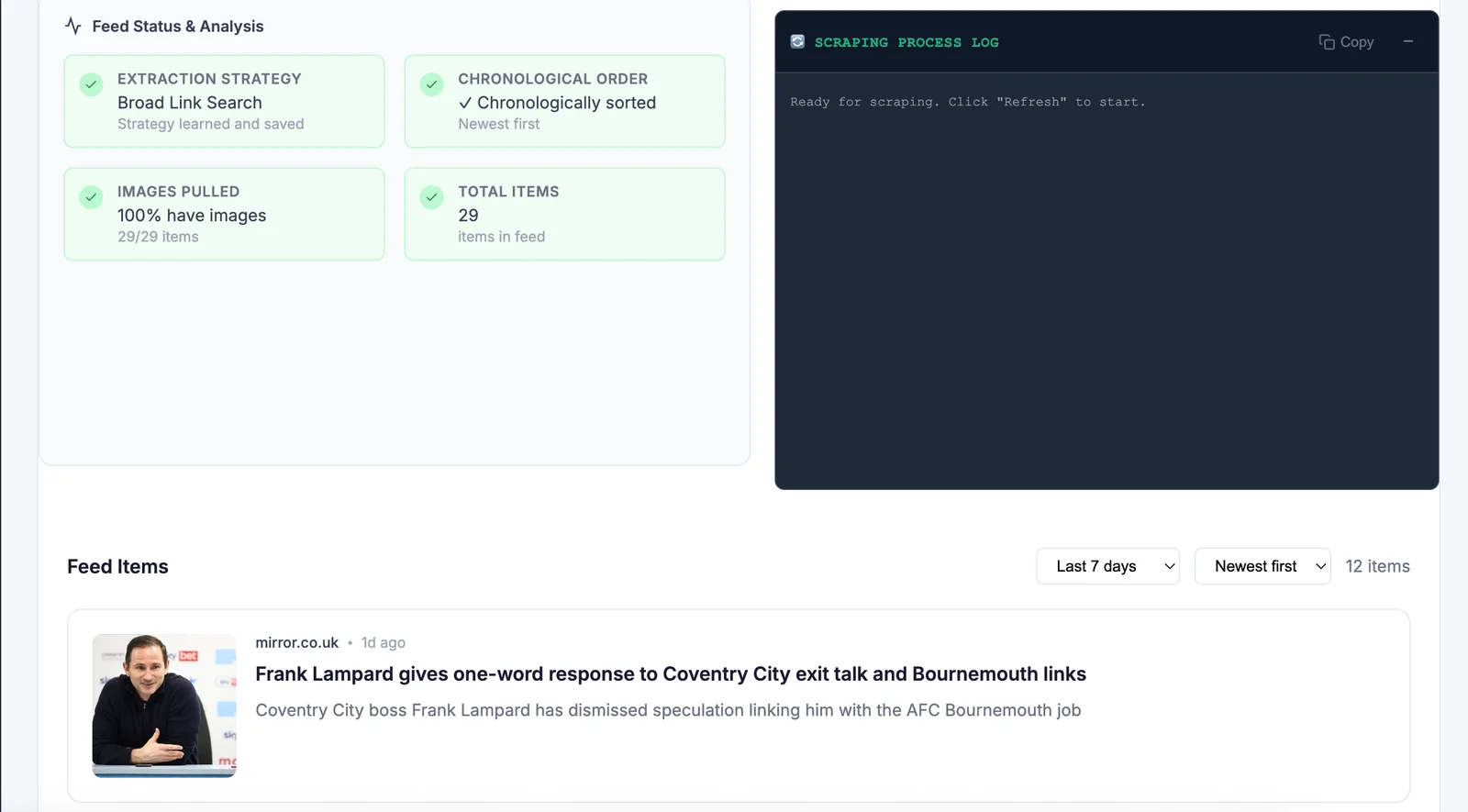Image resolution: width=1468 pixels, height=812 pixels.
Task: Click the Total Items green check icon
Action: tap(431, 197)
